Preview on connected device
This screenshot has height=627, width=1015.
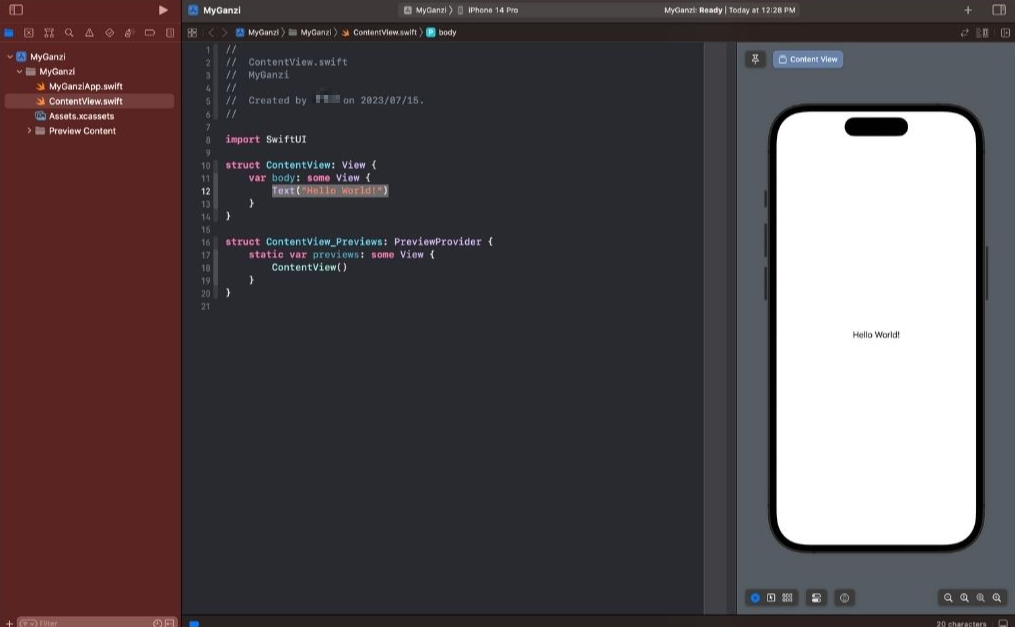844,598
